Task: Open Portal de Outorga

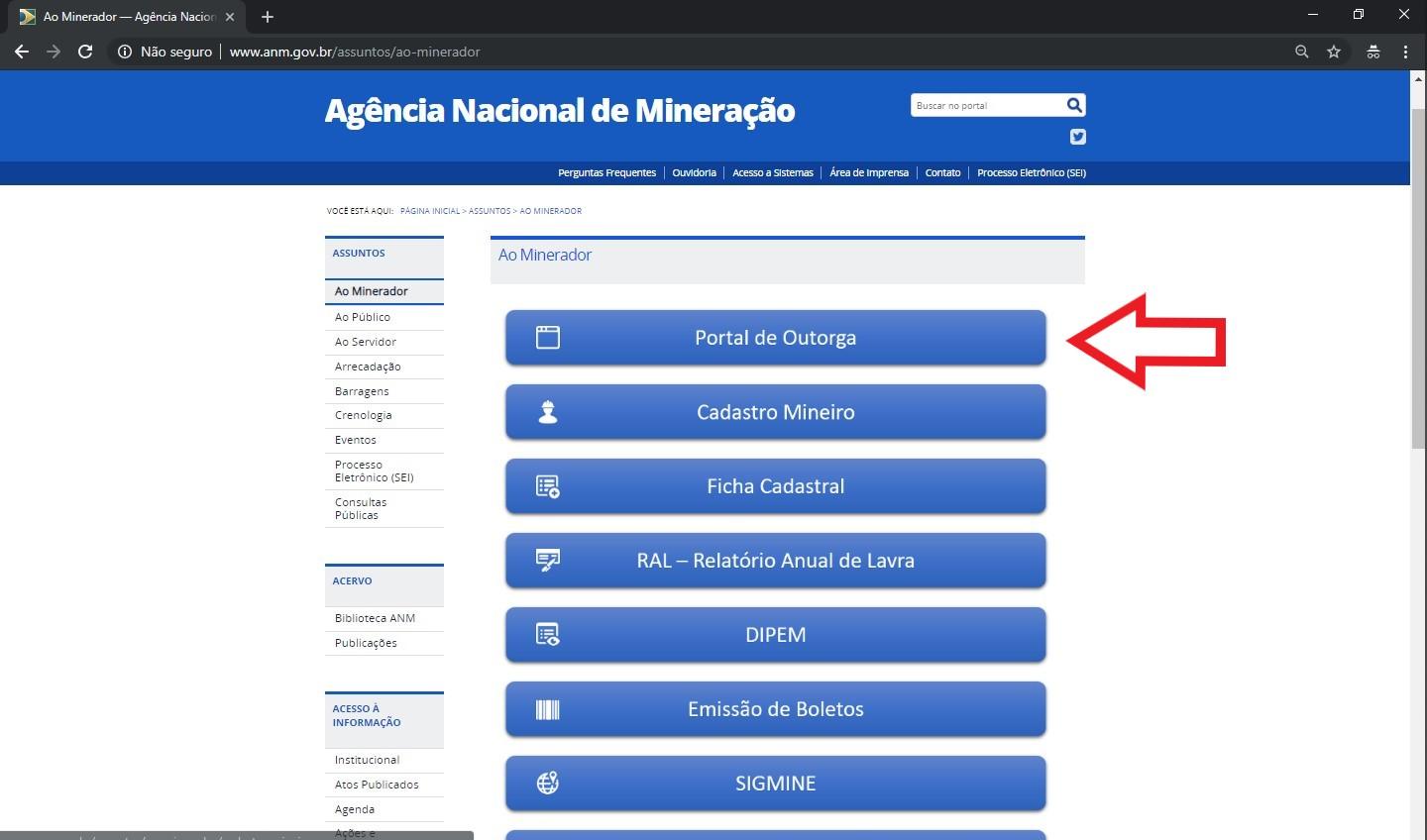Action: click(776, 338)
